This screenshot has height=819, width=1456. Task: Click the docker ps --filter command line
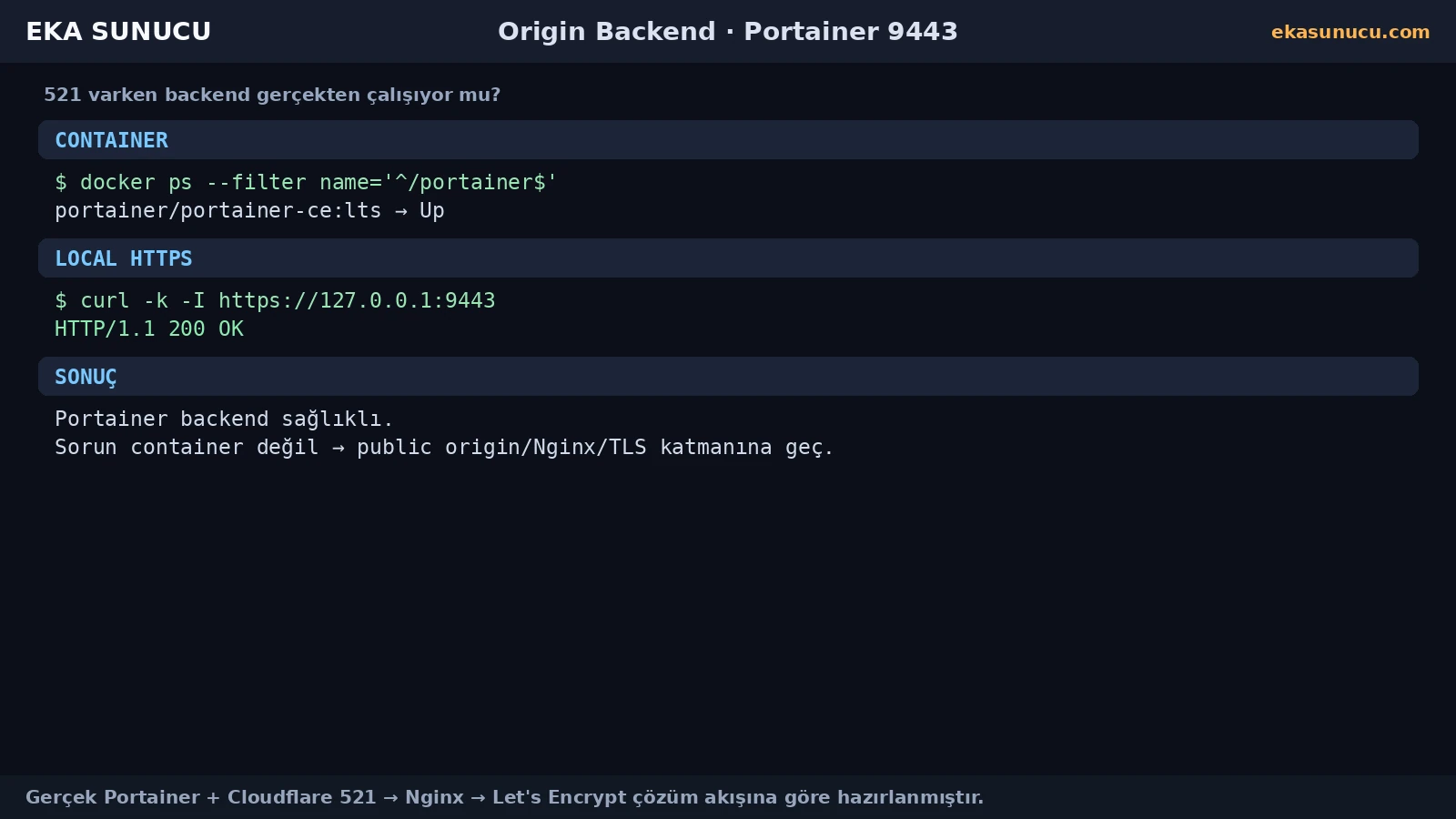coord(306,182)
